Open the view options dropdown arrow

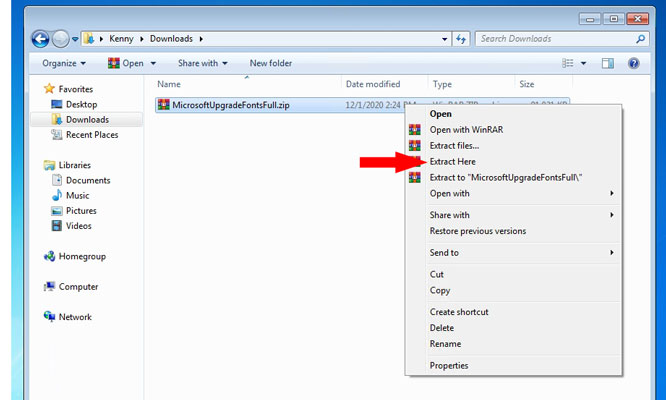pyautogui.click(x=584, y=63)
